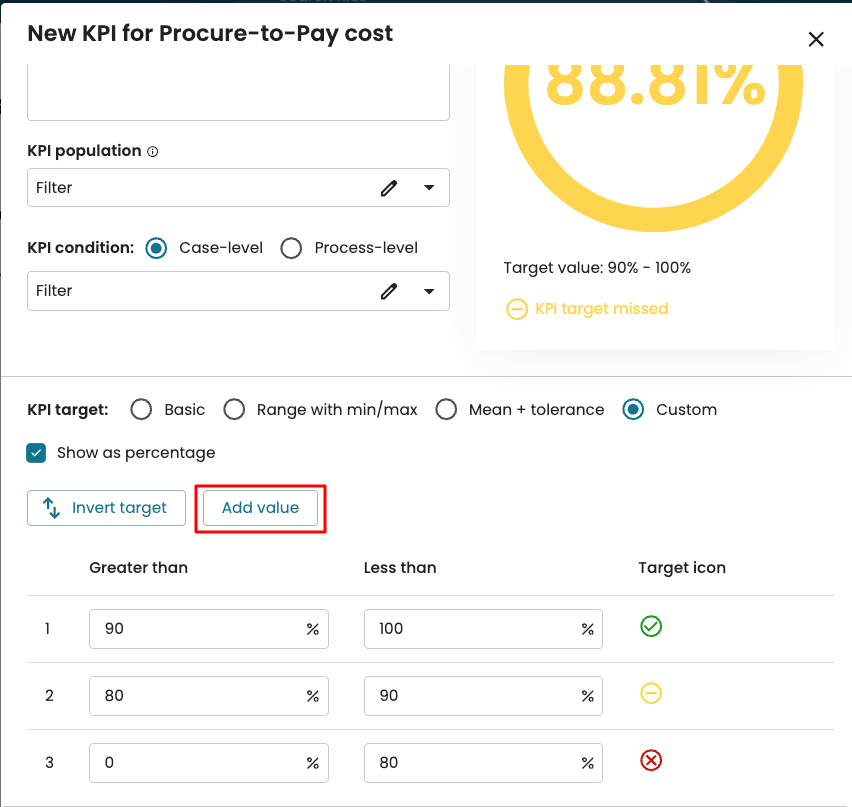Screen dimensions: 852x807
Task: Click the KPI population info icon
Action: pyautogui.click(x=153, y=152)
